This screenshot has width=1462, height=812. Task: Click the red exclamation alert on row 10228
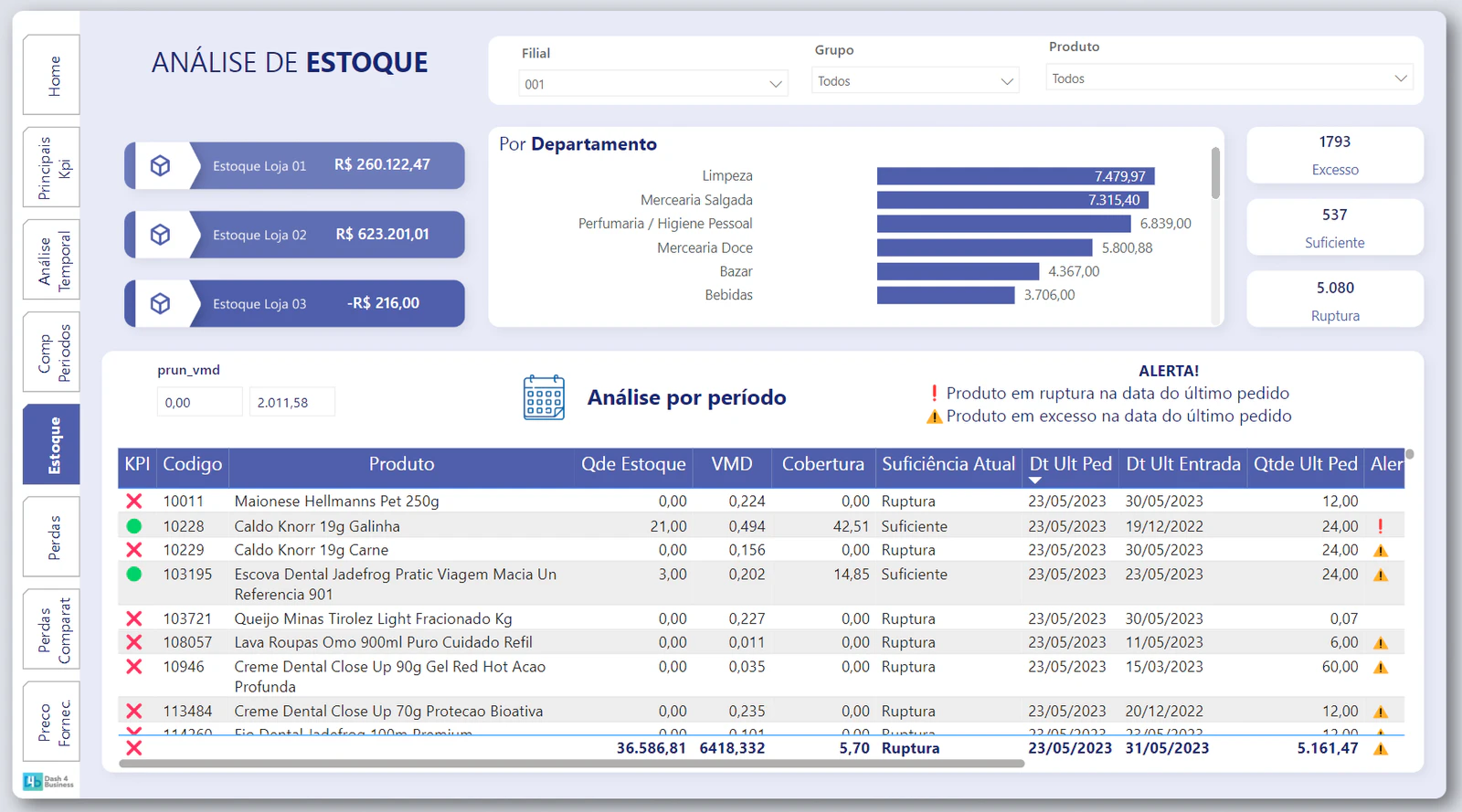point(1380,526)
